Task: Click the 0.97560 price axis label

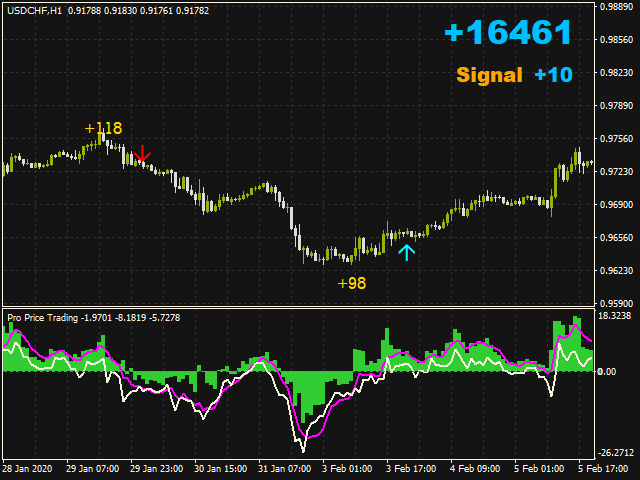Action: pyautogui.click(x=616, y=139)
